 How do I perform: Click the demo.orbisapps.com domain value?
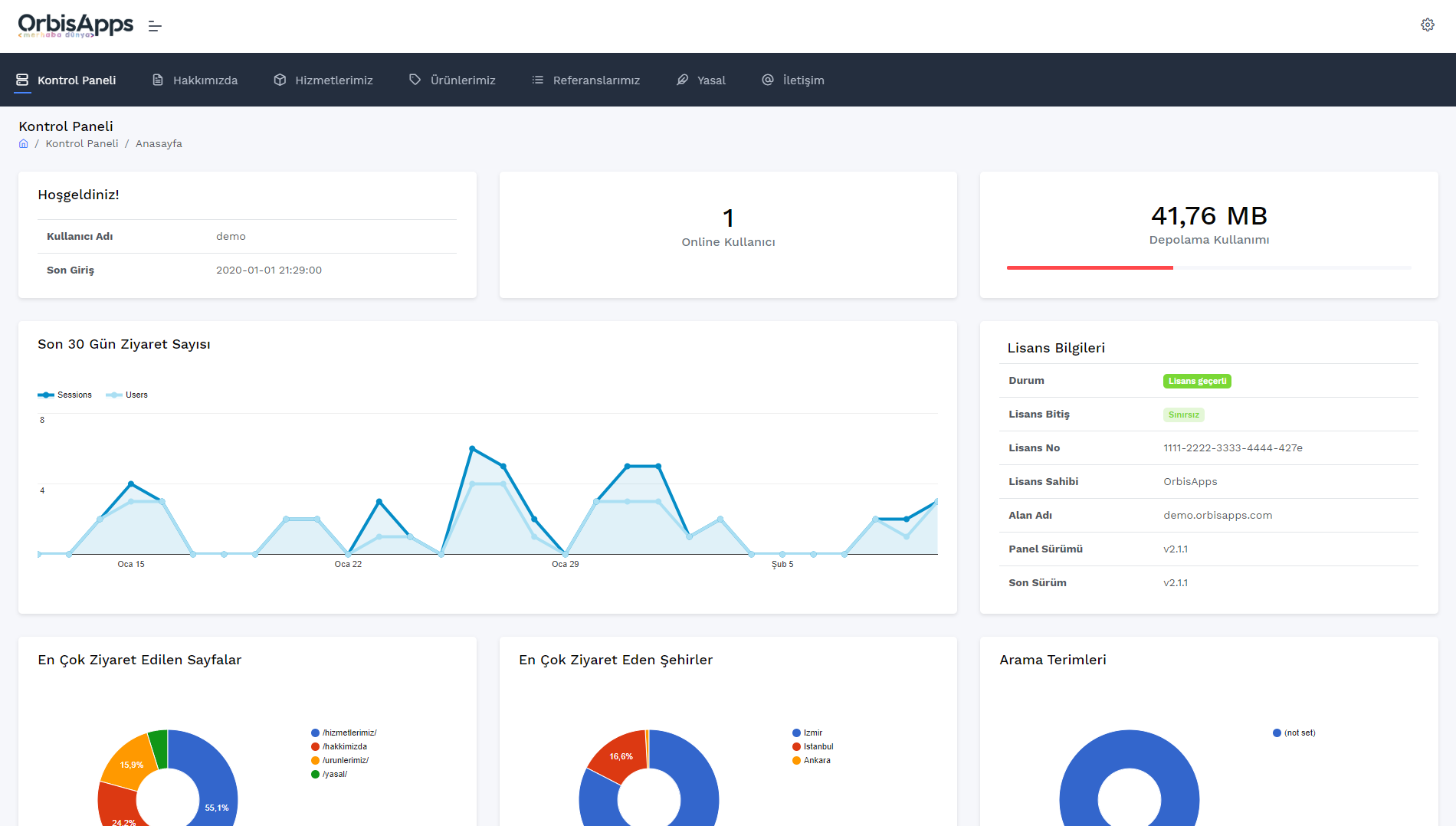[1218, 515]
